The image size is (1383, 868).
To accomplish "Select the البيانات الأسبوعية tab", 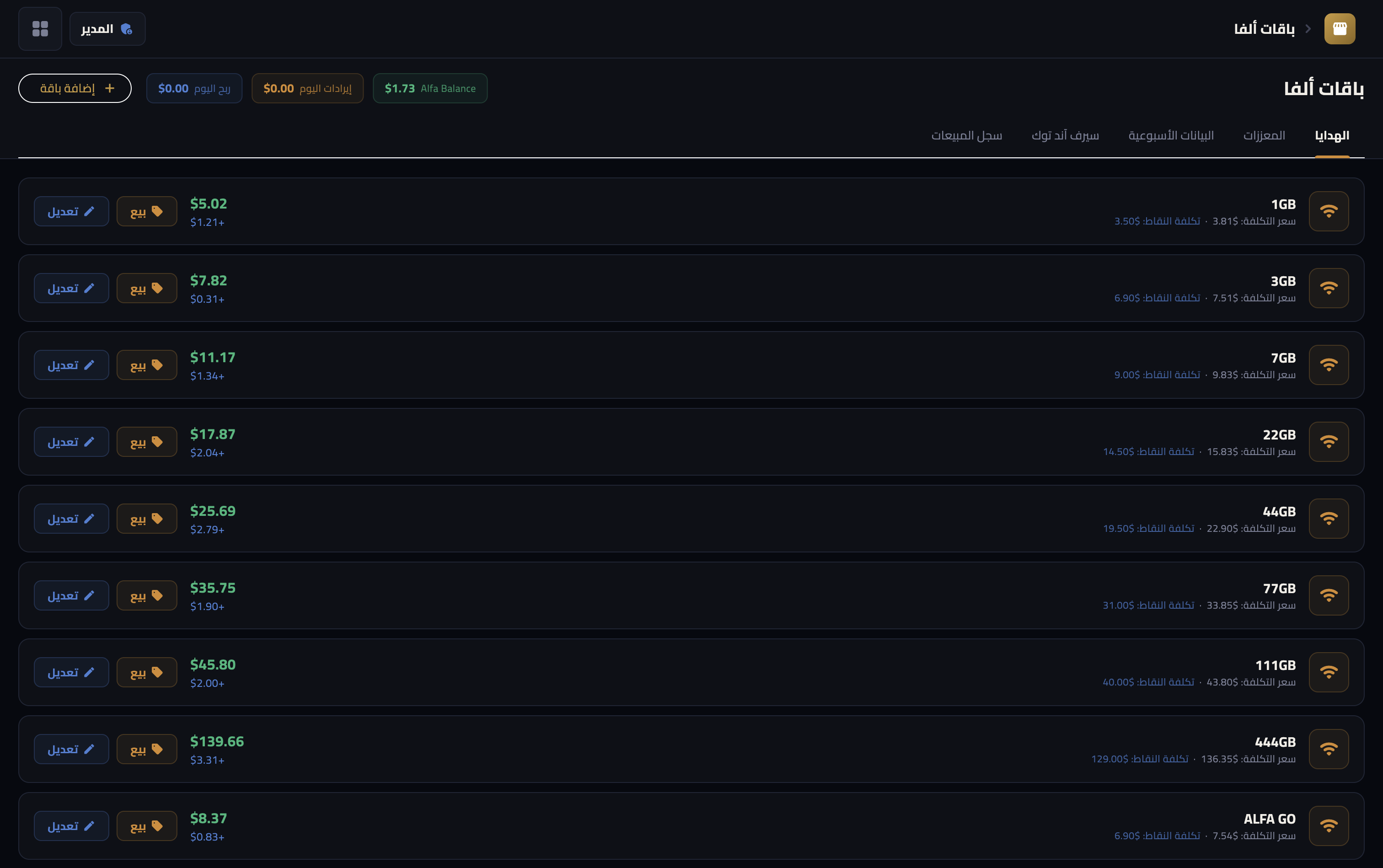I will coord(1171,135).
